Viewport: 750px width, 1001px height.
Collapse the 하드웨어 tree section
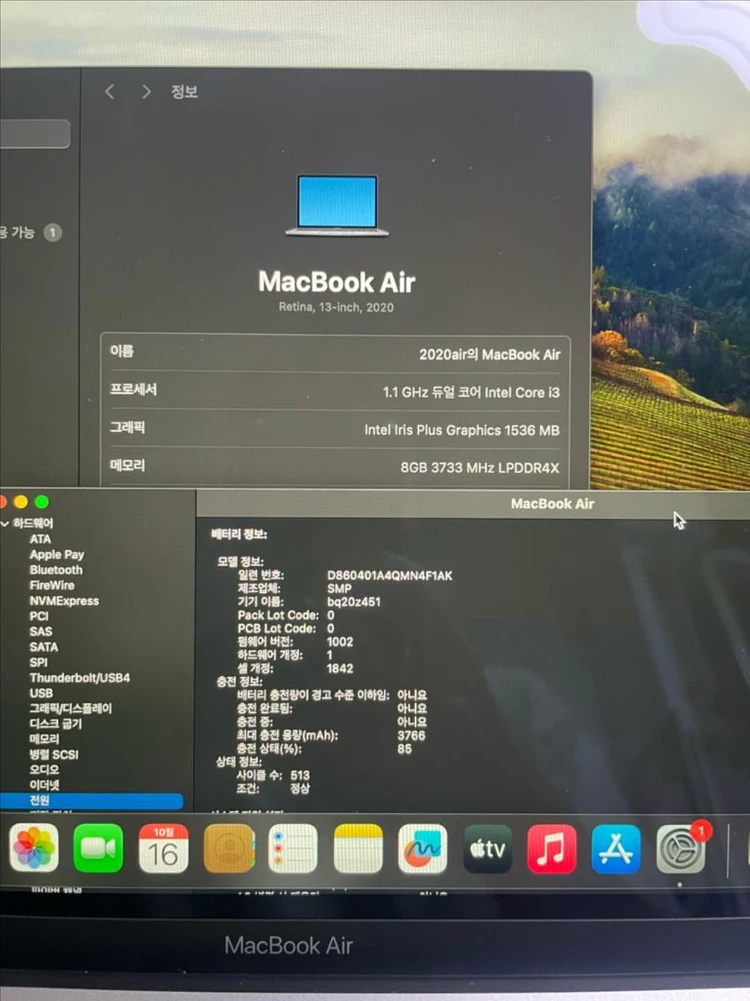pos(5,523)
